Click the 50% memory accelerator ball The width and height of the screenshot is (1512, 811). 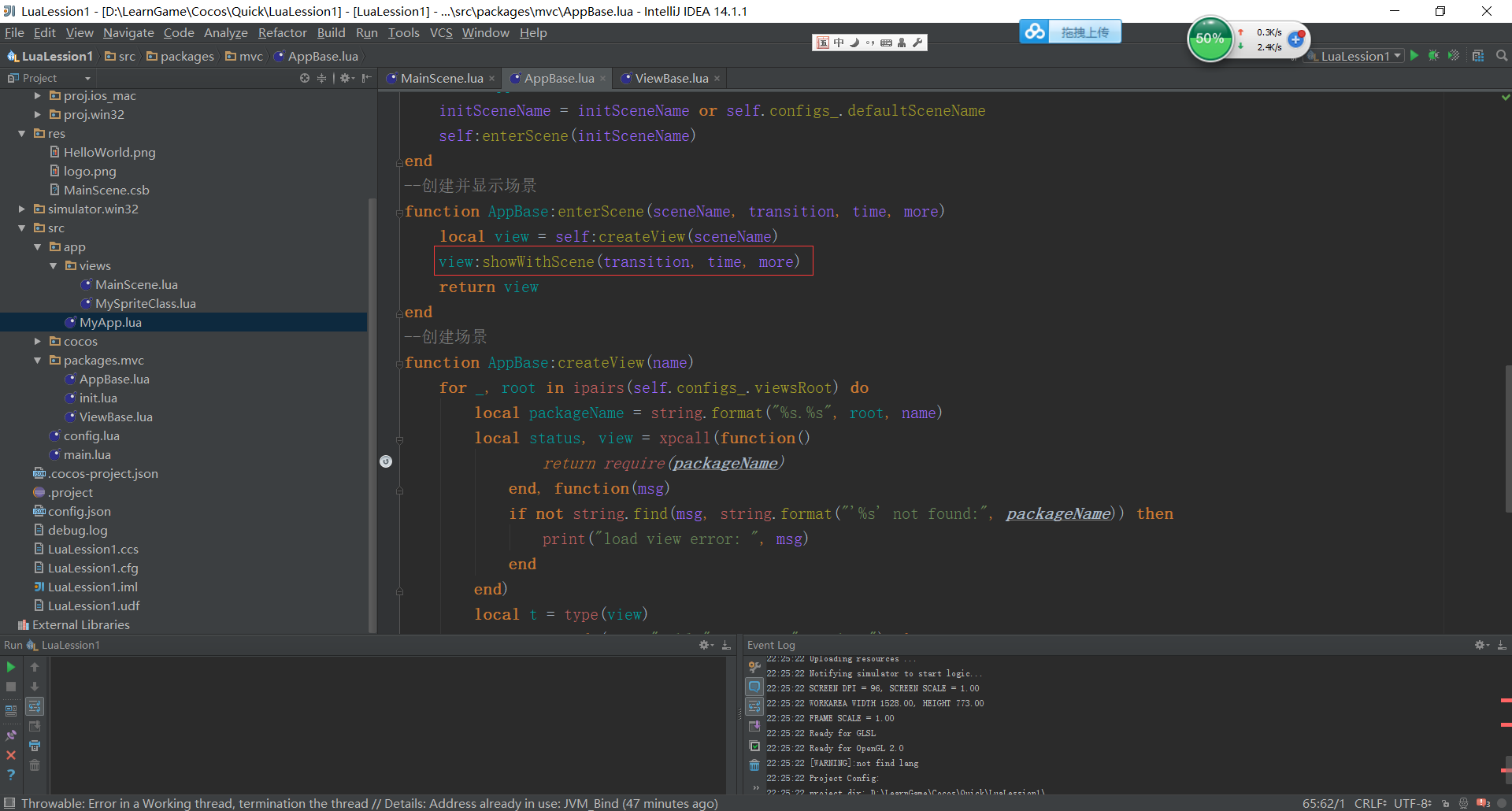coord(1210,39)
